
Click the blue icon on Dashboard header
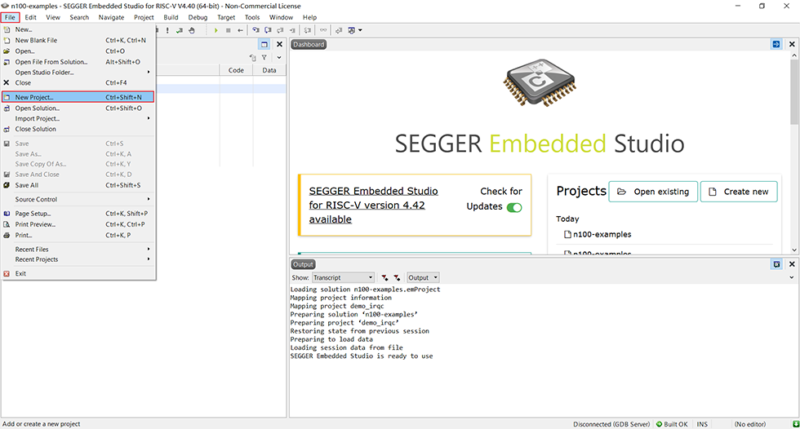(776, 44)
